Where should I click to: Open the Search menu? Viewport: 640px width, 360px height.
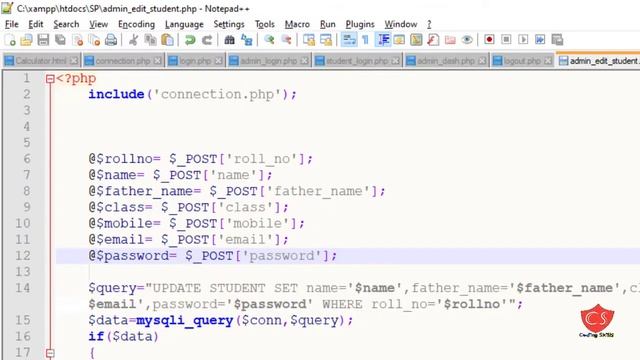pyautogui.click(x=66, y=24)
